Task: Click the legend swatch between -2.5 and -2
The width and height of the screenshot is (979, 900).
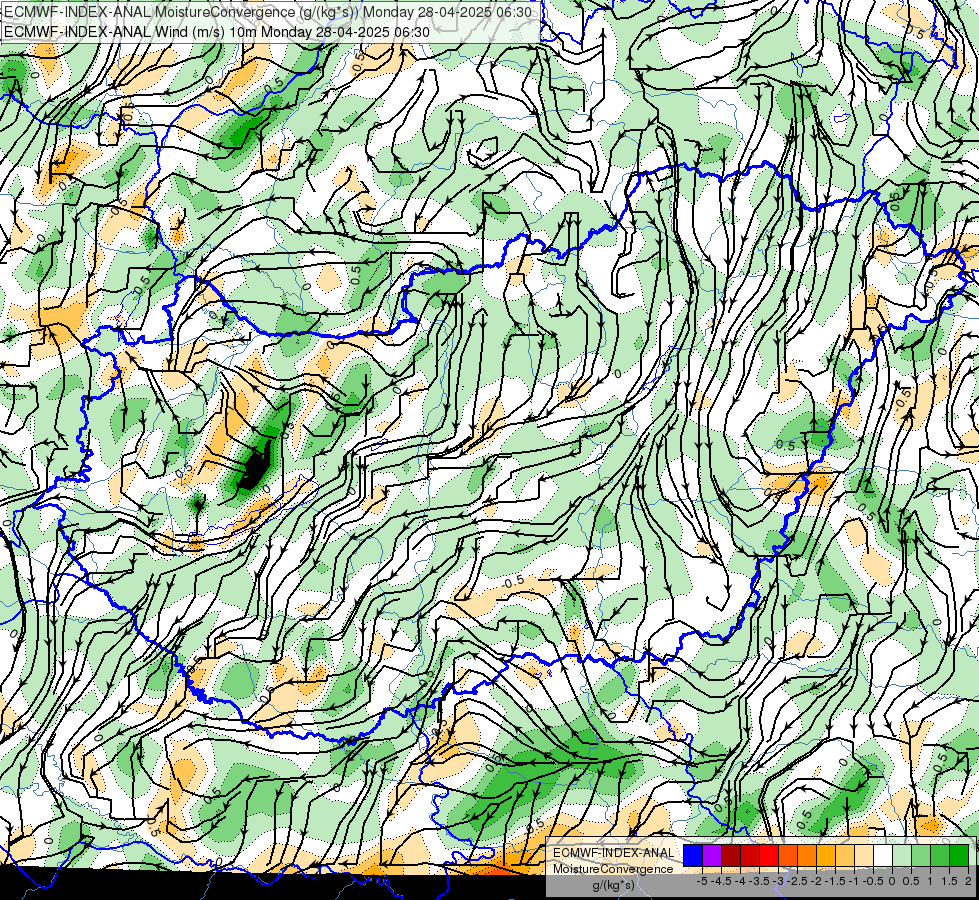Action: pos(807,855)
